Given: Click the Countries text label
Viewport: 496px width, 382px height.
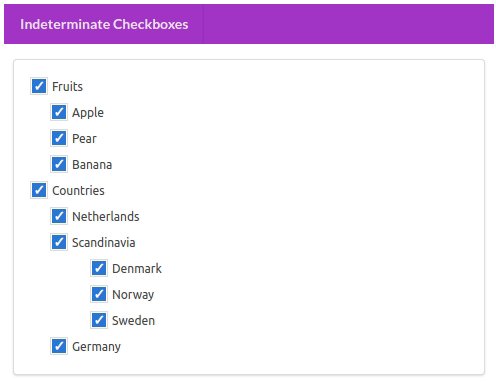Looking at the screenshot, I should pyautogui.click(x=78, y=191).
